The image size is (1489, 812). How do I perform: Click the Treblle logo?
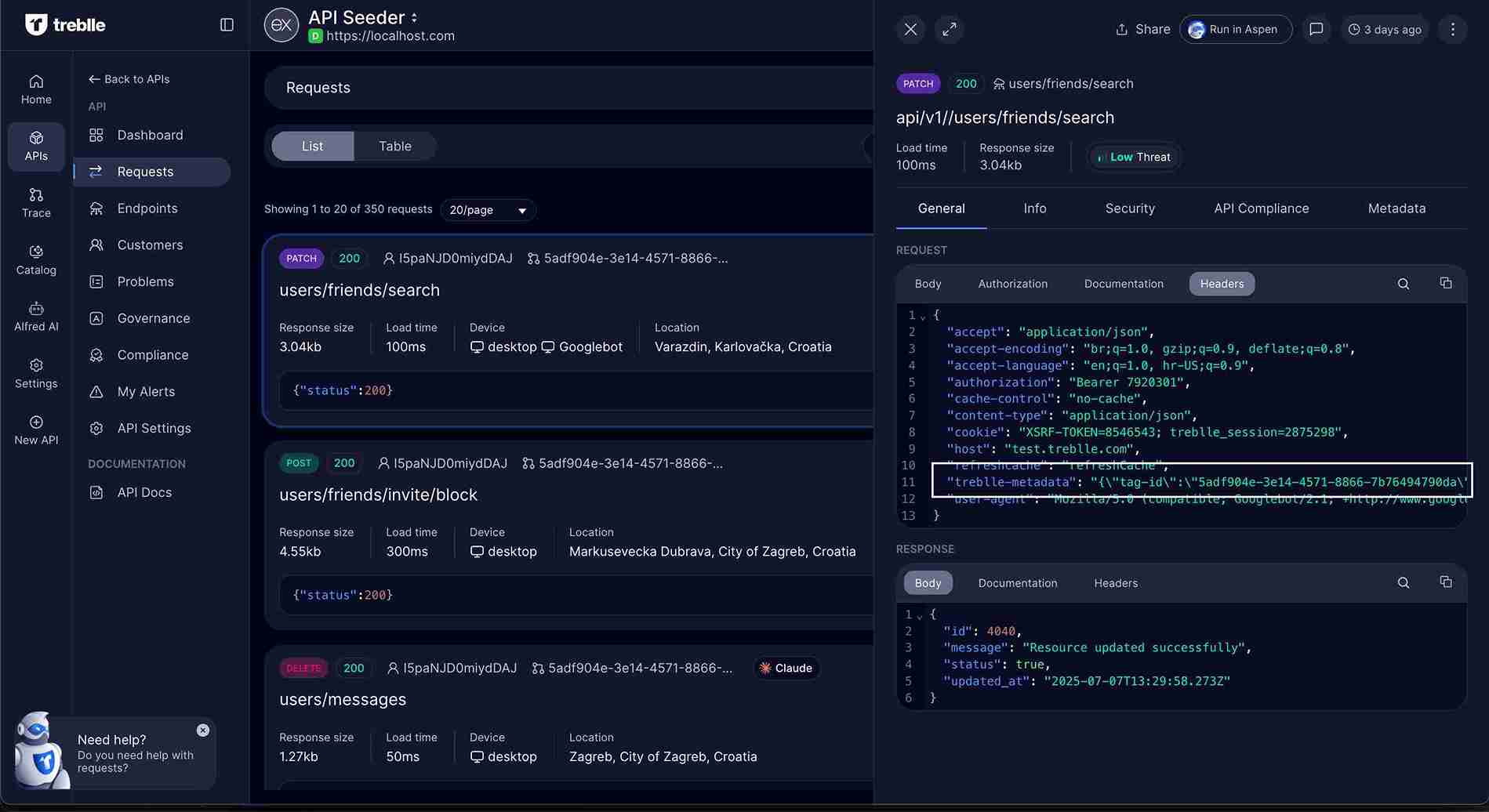pos(66,24)
